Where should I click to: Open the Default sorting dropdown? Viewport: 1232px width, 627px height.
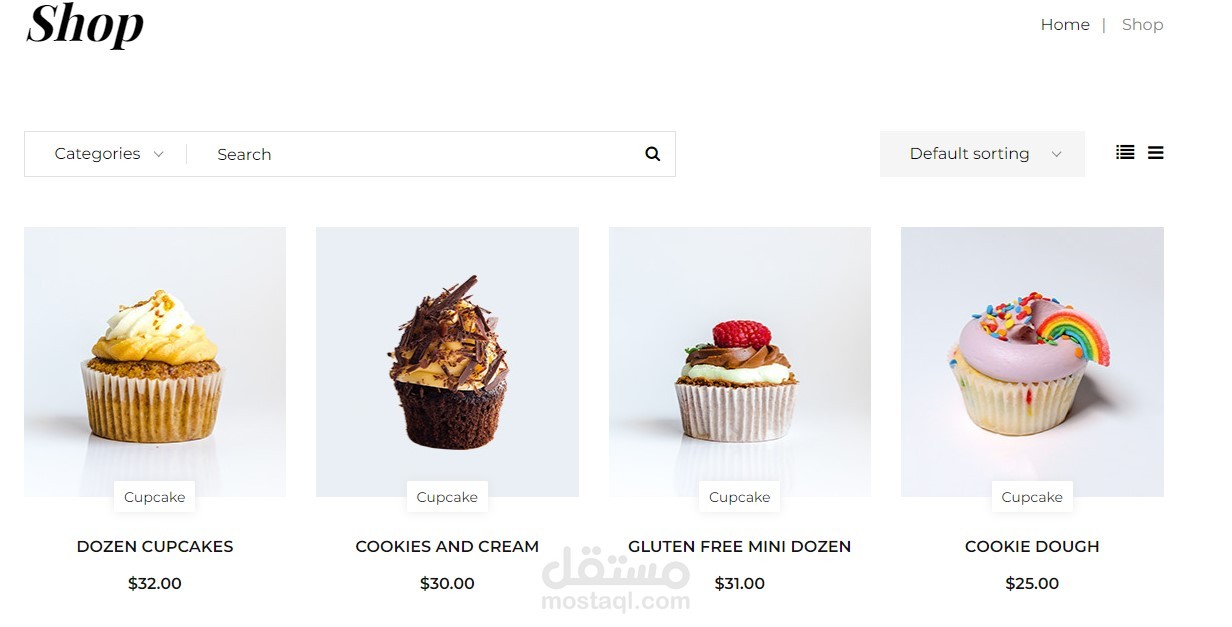tap(982, 154)
